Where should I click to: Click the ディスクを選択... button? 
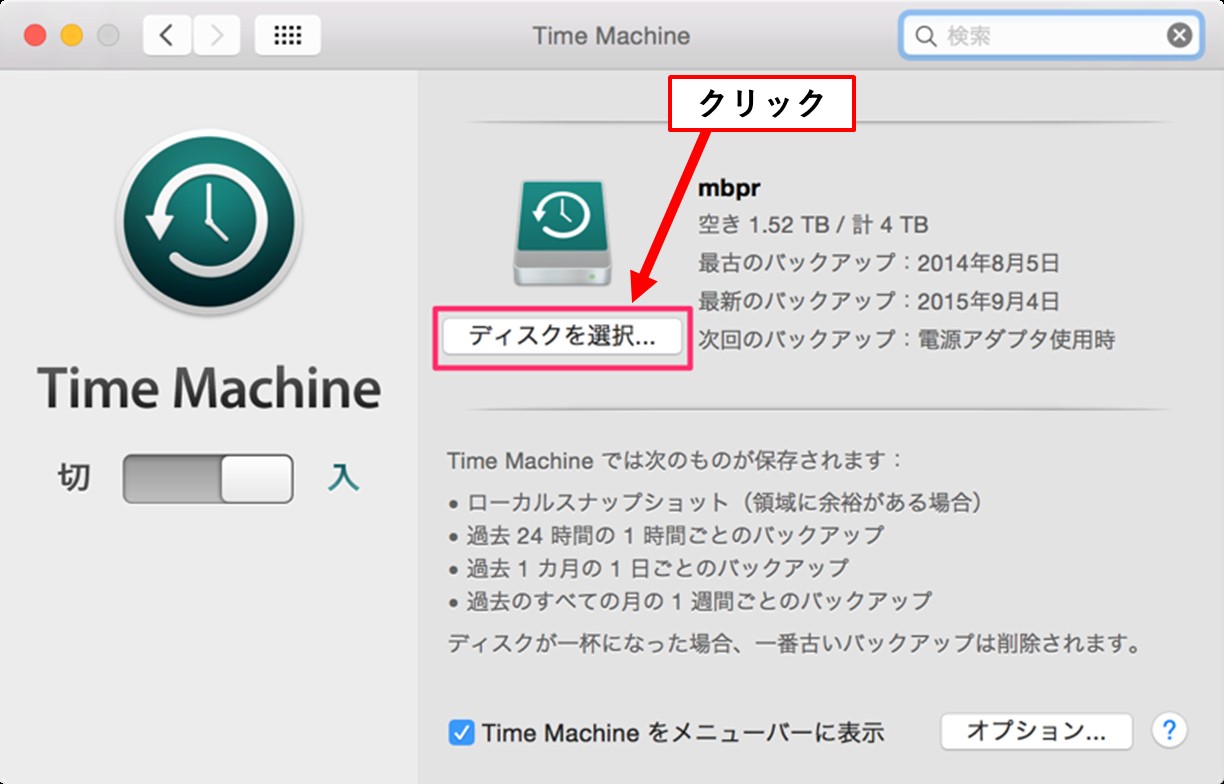click(x=562, y=337)
